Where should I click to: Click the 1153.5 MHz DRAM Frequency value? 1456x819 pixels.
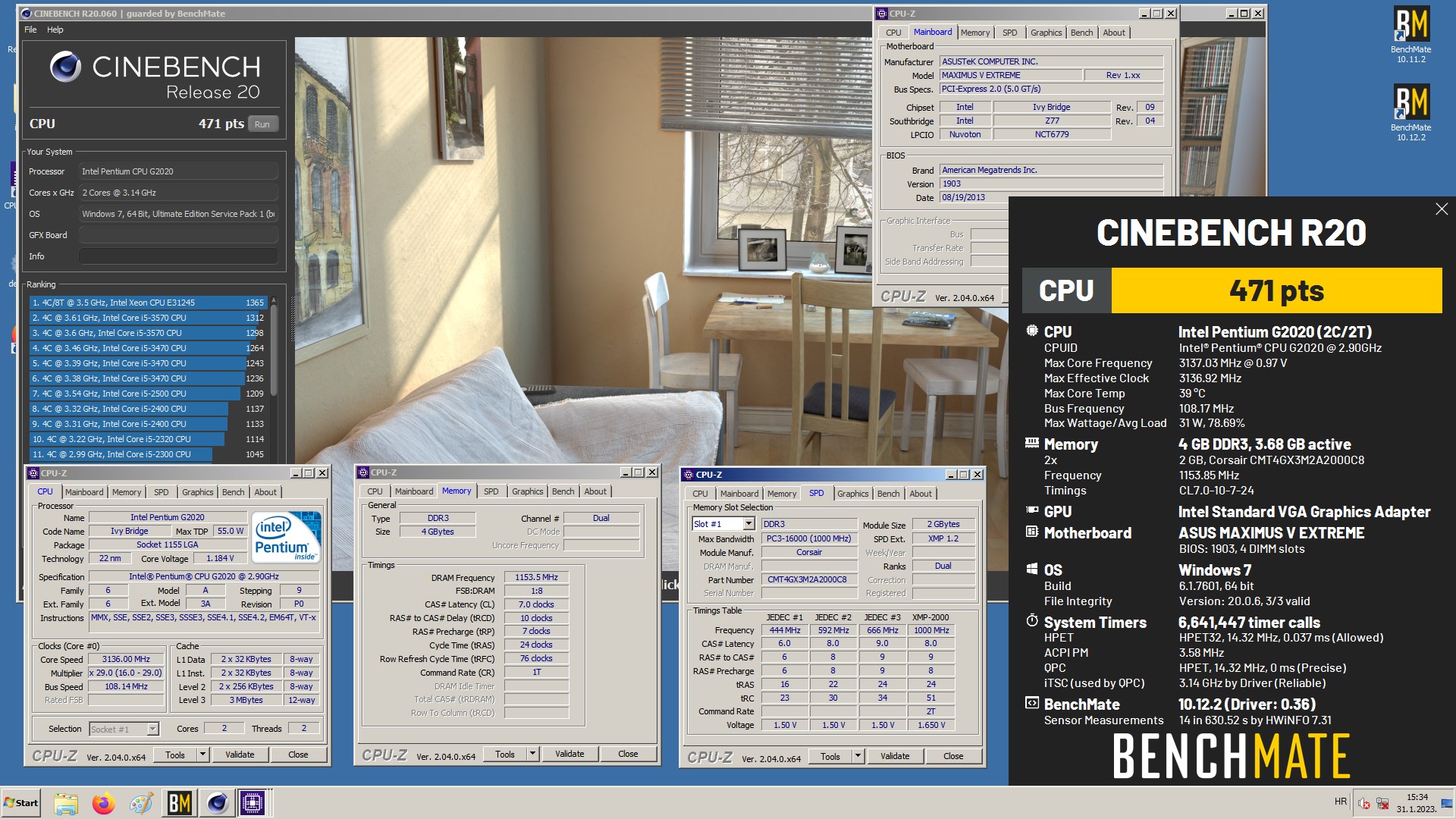click(536, 578)
